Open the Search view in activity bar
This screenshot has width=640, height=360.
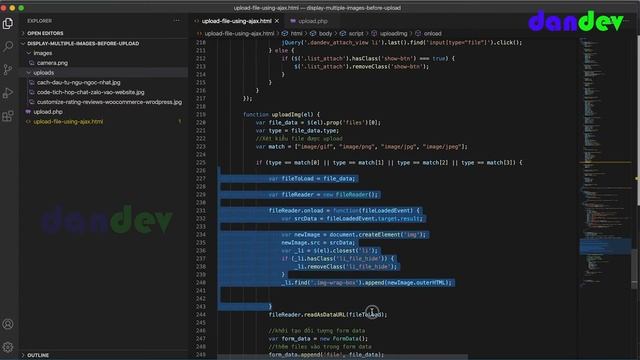(x=8, y=46)
